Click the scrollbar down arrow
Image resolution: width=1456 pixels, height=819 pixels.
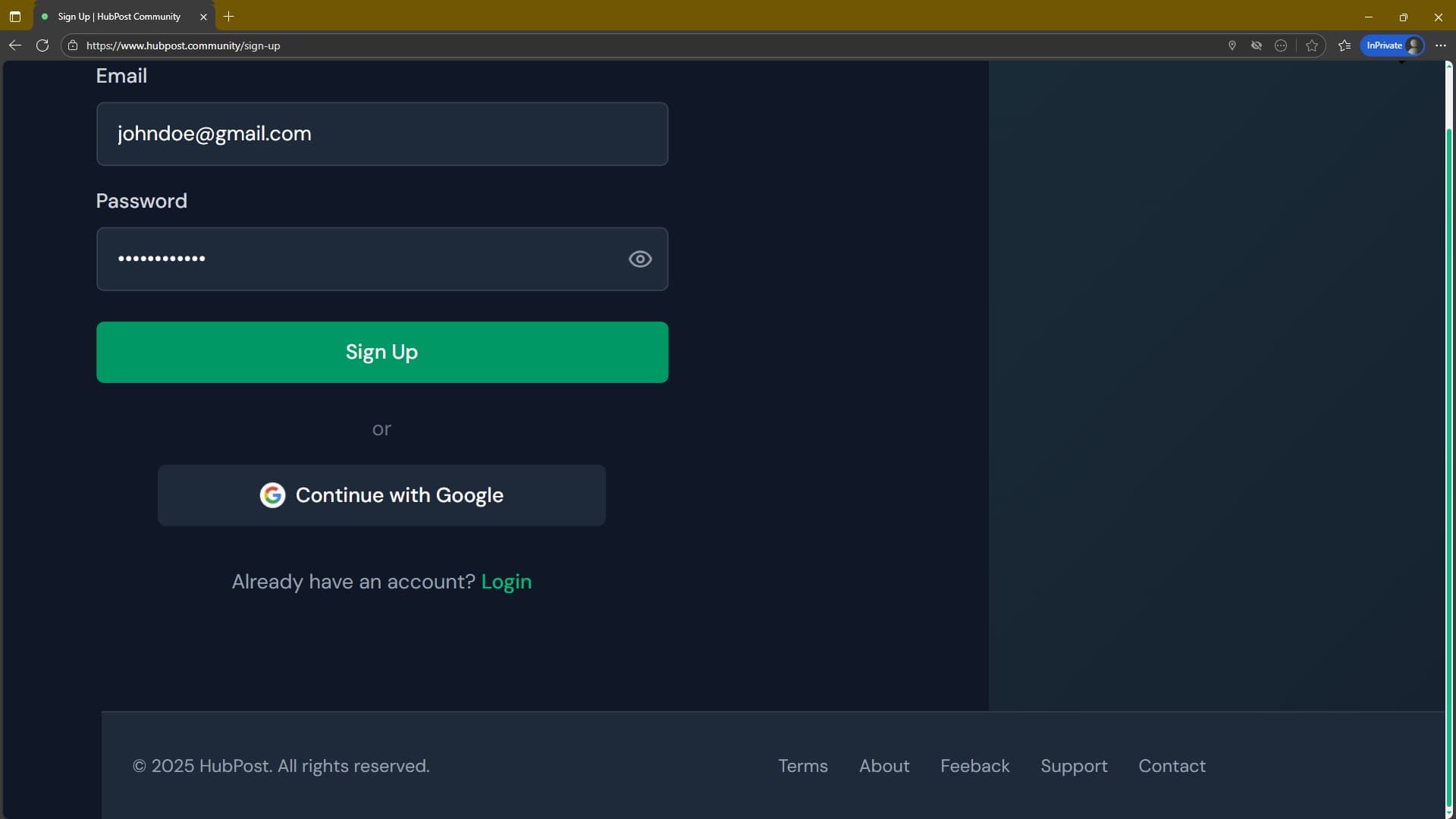click(1449, 813)
